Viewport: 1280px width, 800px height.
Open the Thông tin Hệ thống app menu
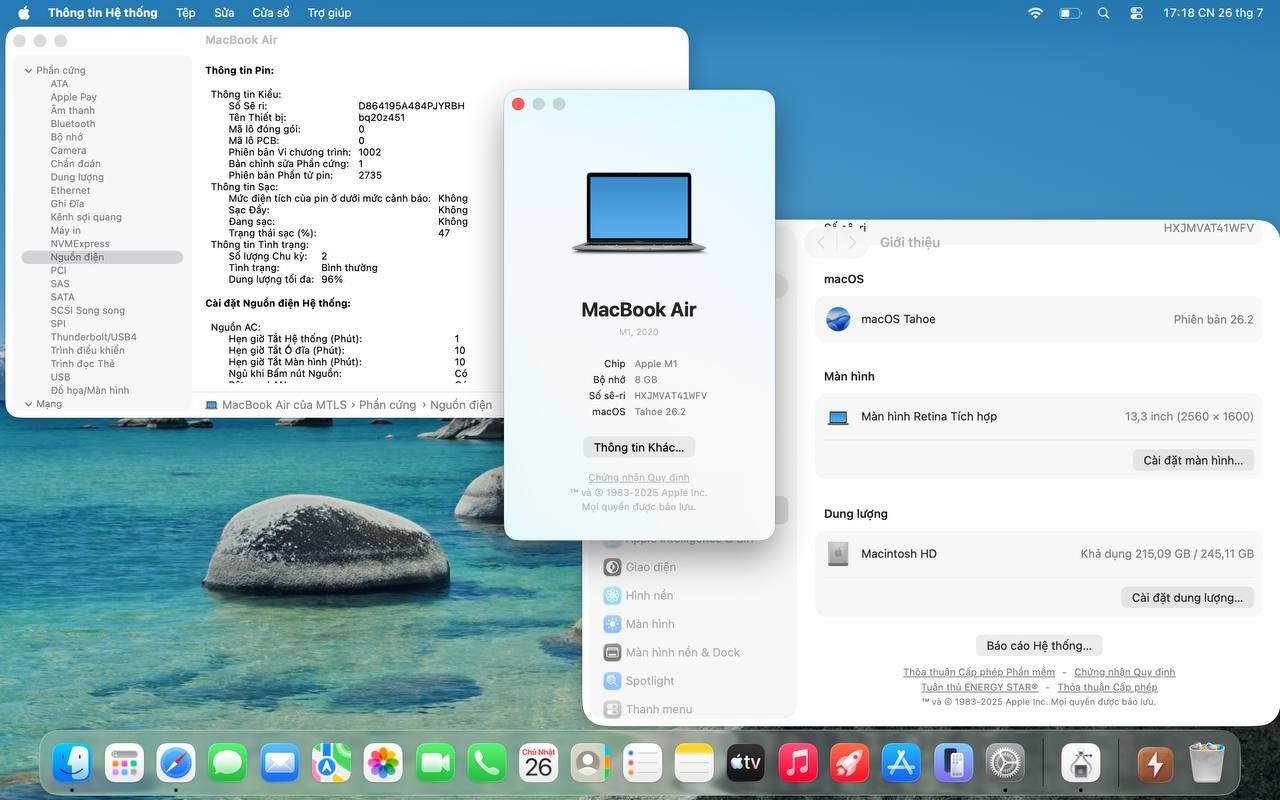[103, 13]
